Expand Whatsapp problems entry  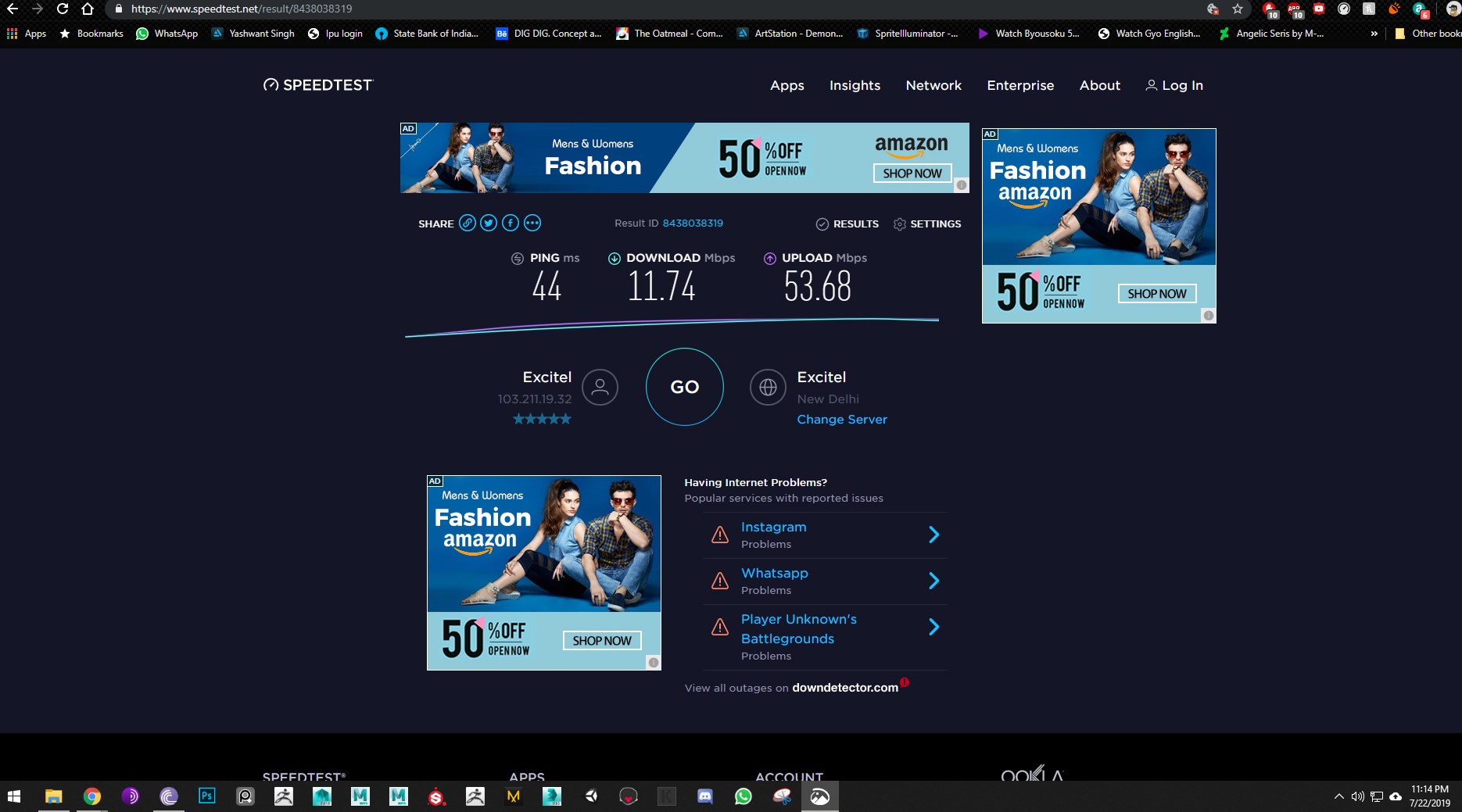933,581
